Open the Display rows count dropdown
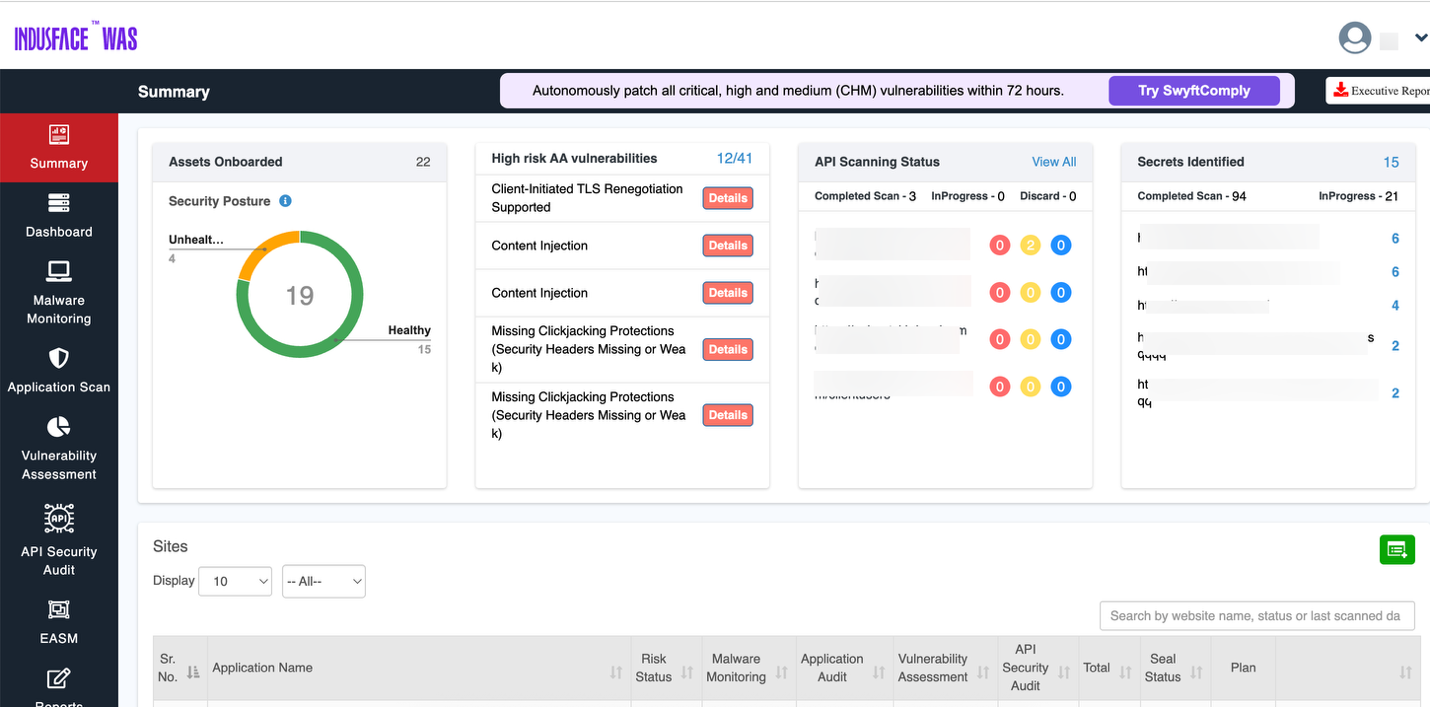This screenshot has height=707, width=1430. click(235, 581)
